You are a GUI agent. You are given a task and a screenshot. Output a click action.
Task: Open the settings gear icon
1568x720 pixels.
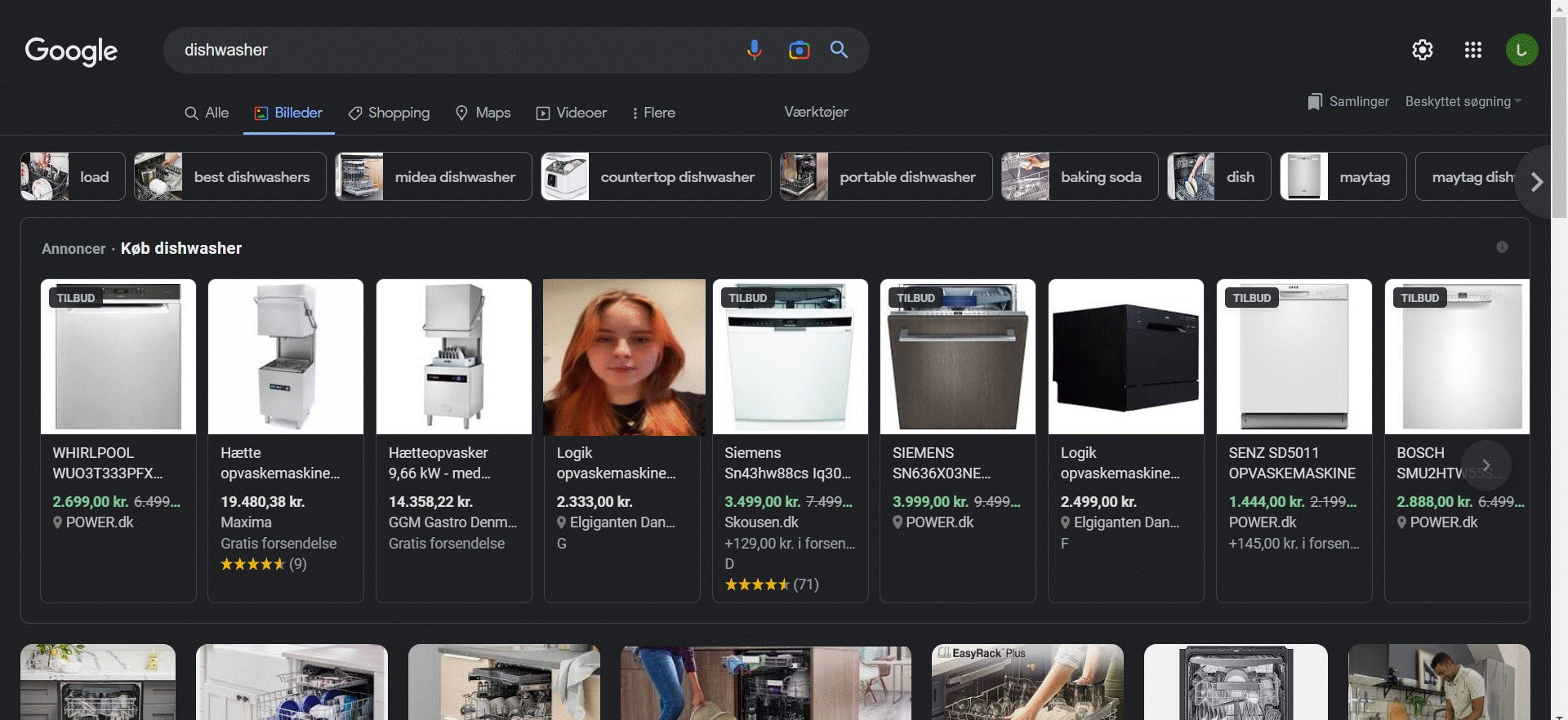(1422, 50)
